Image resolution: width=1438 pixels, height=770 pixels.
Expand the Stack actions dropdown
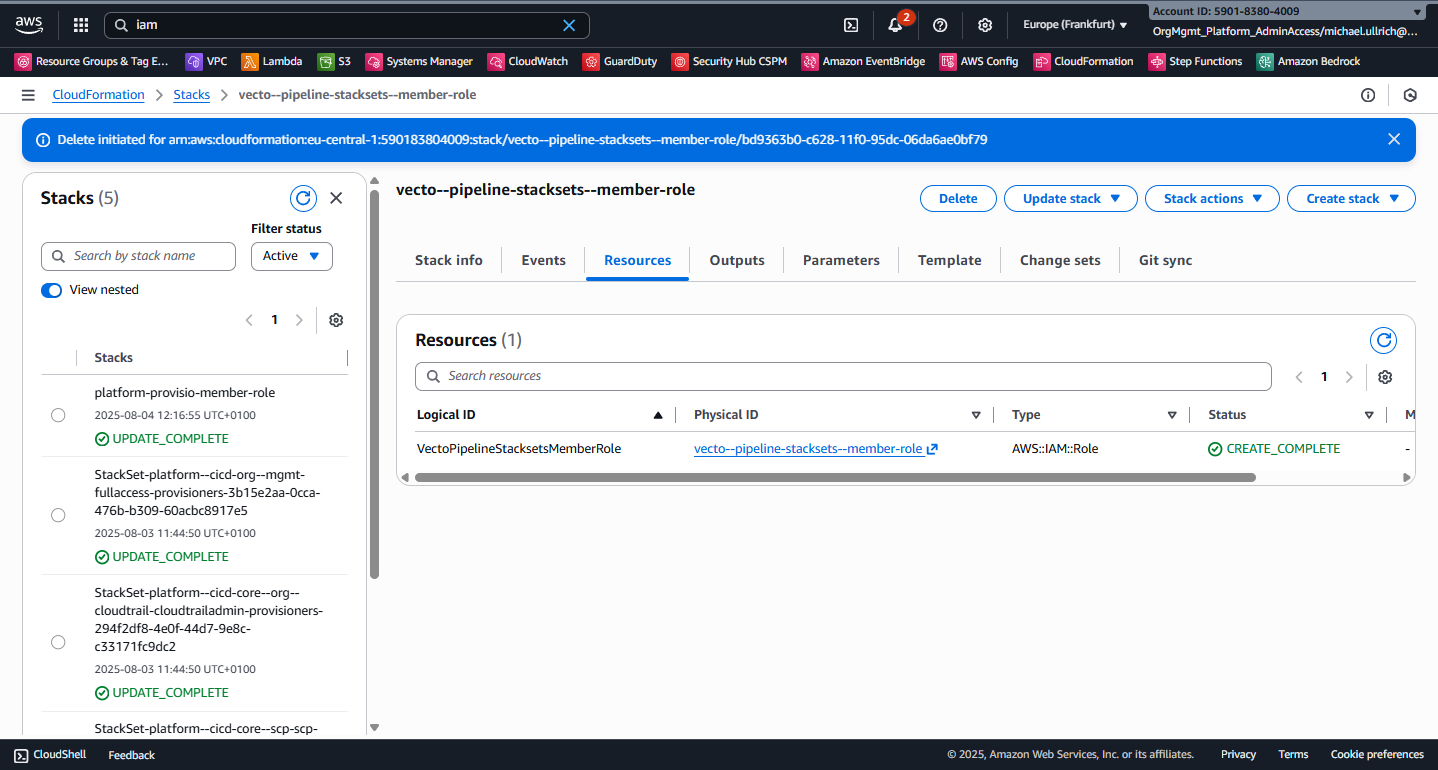(1212, 198)
